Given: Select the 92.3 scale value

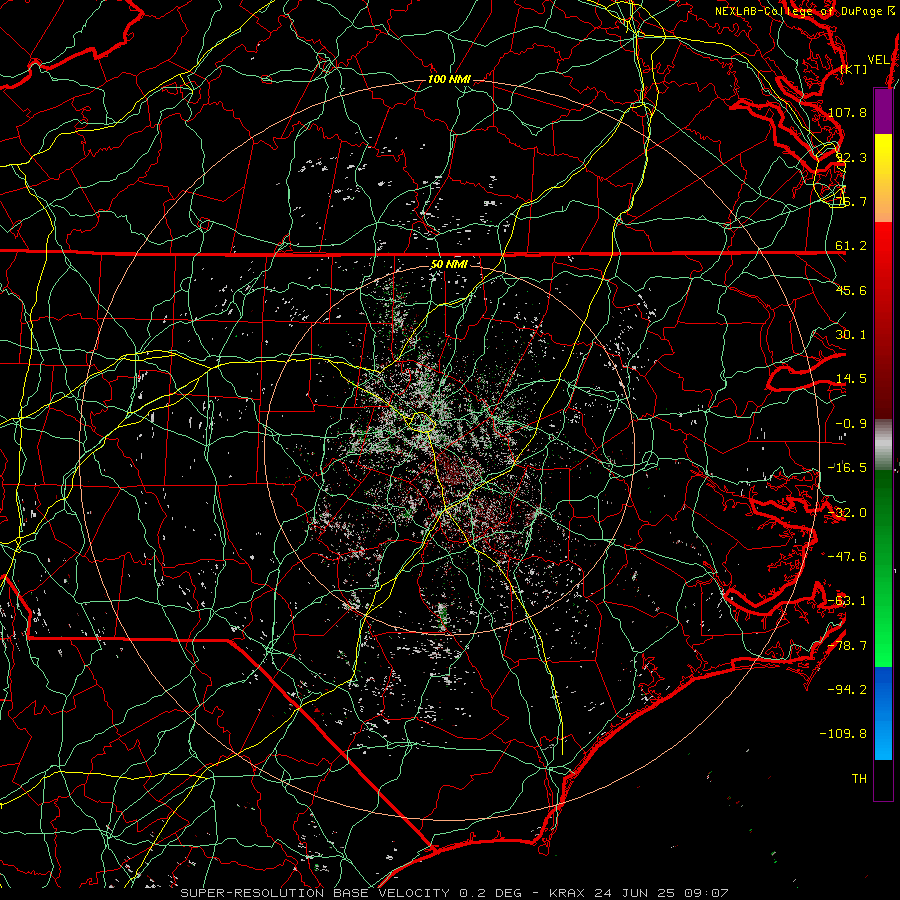Looking at the screenshot, I should pos(851,157).
